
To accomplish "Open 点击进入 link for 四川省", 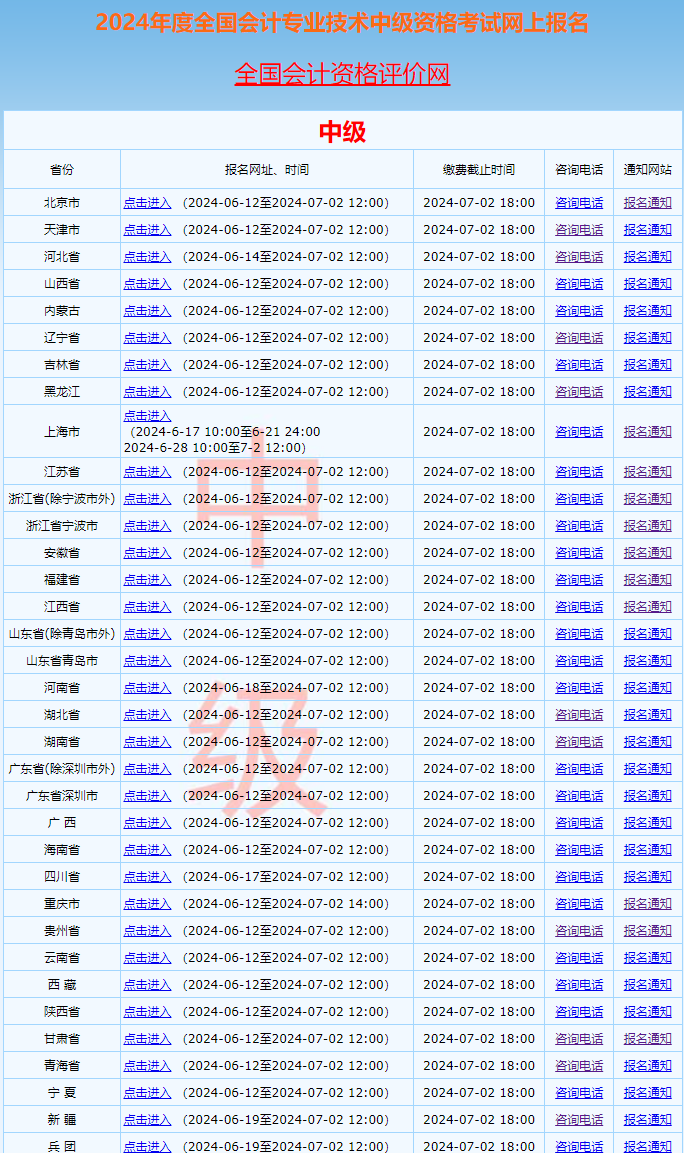I will pyautogui.click(x=147, y=877).
